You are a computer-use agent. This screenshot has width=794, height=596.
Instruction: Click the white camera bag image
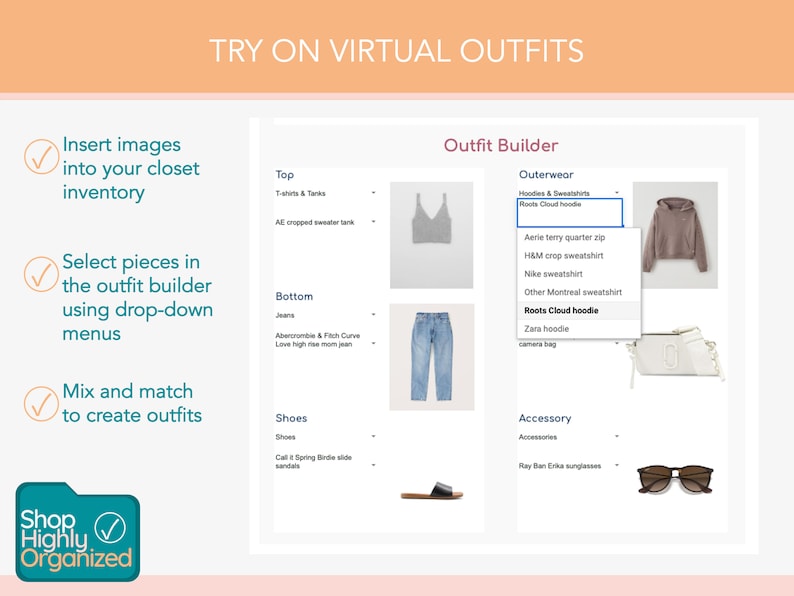[x=675, y=356]
